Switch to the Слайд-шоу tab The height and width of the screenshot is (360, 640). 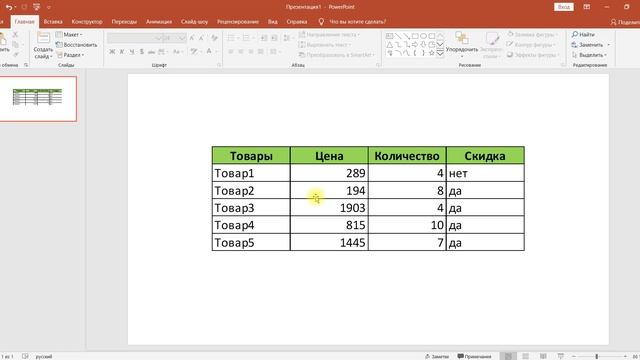(x=194, y=22)
